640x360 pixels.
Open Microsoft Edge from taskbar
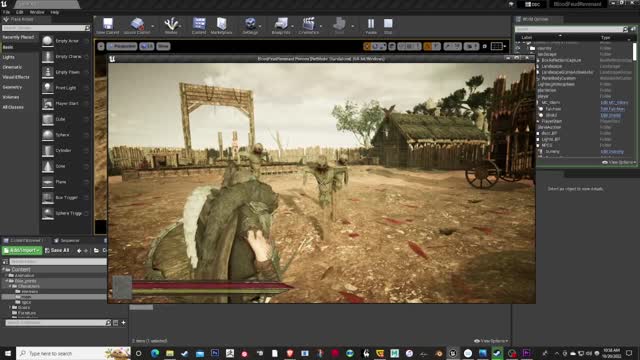[155, 353]
